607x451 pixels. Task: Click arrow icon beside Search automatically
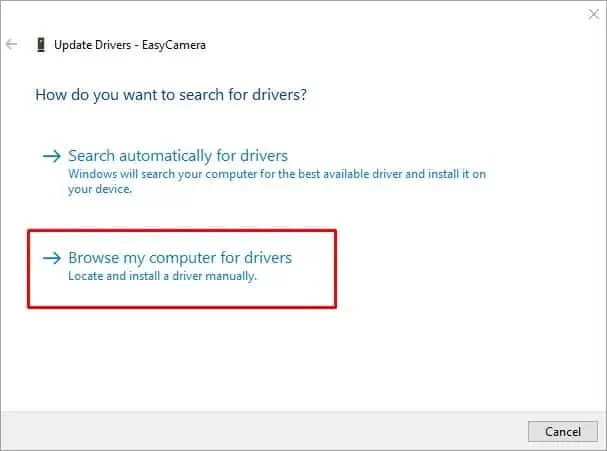point(52,156)
